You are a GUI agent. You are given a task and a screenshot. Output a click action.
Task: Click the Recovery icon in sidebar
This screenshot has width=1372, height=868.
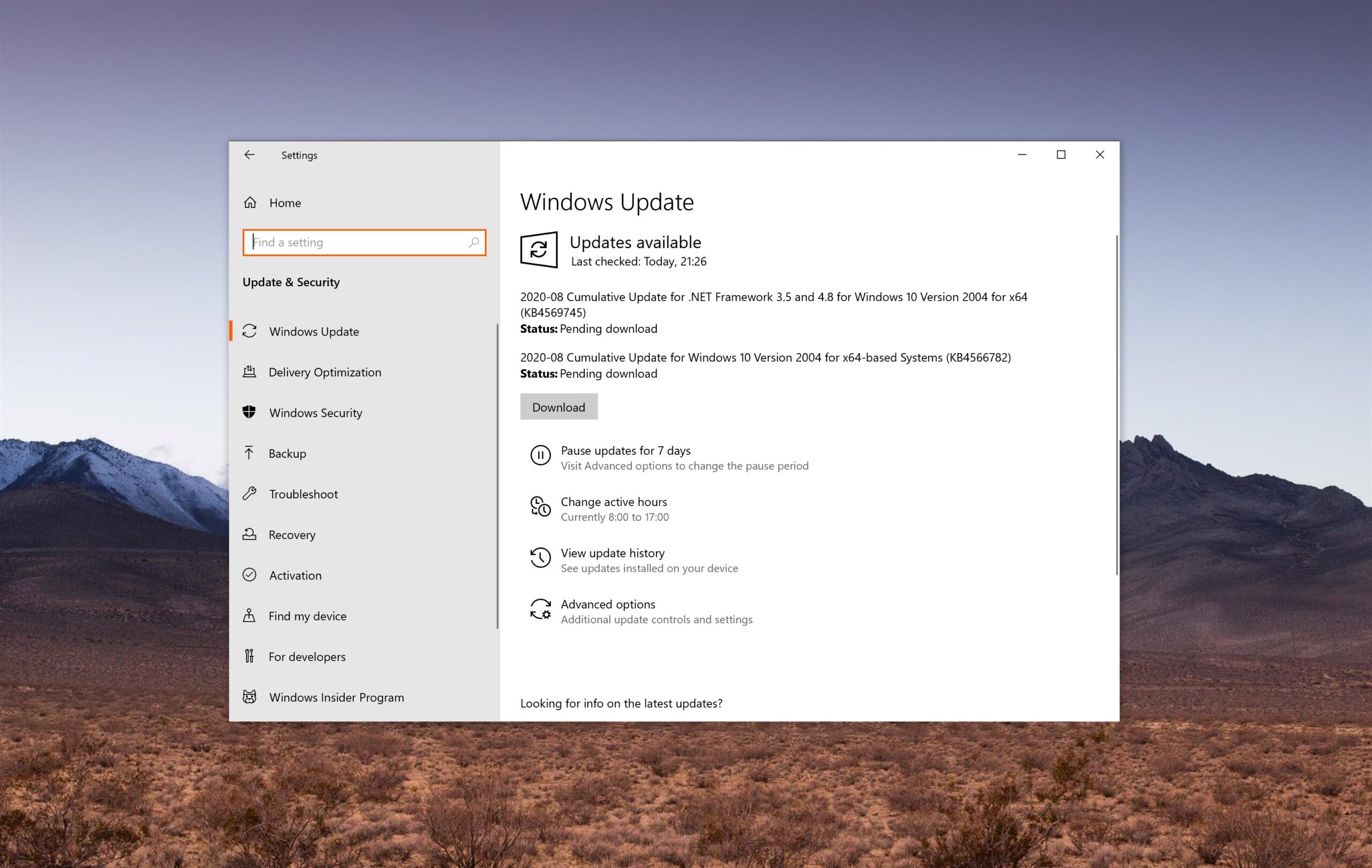(250, 534)
